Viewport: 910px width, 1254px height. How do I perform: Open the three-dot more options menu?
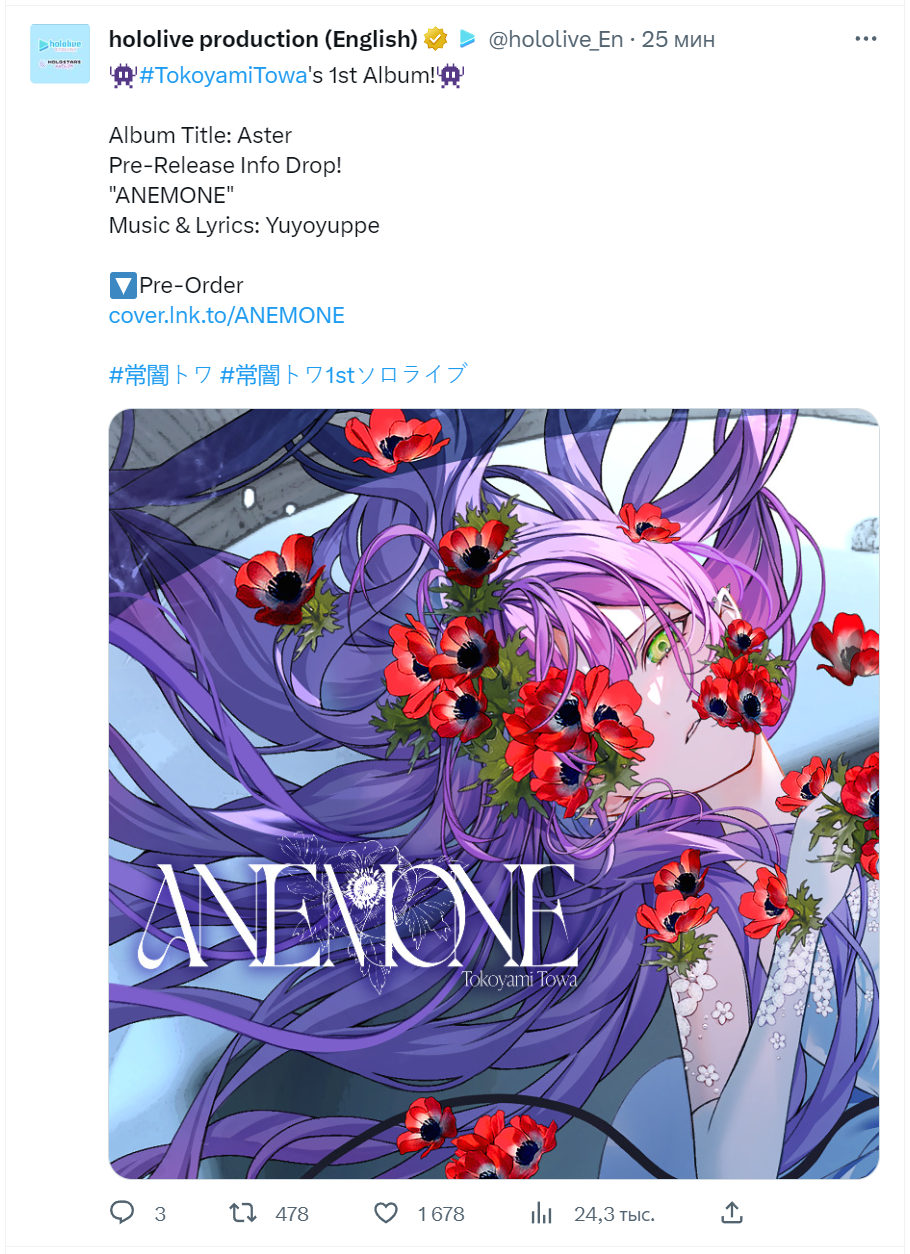click(x=866, y=39)
